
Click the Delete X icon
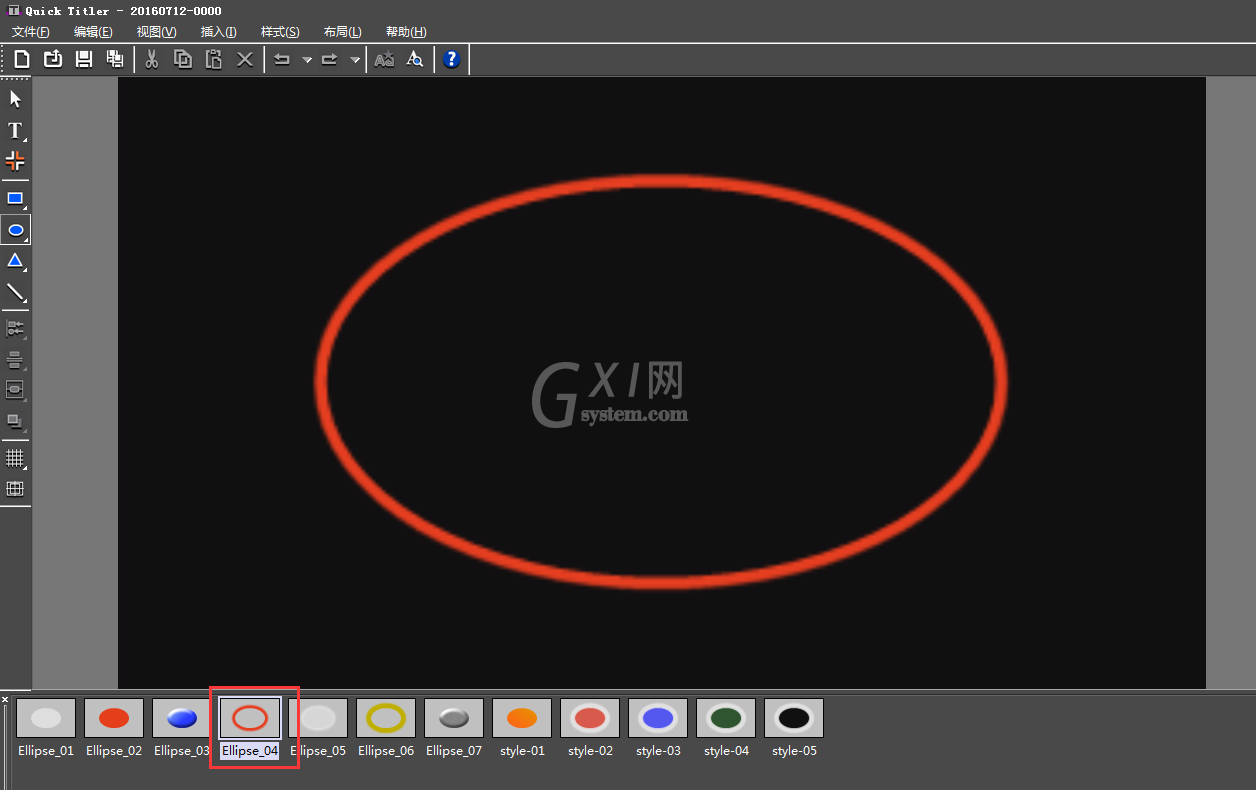pyautogui.click(x=245, y=59)
